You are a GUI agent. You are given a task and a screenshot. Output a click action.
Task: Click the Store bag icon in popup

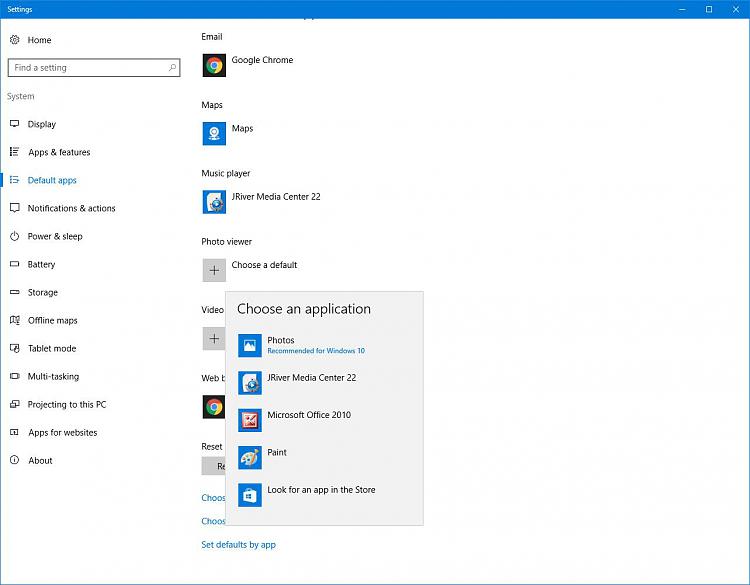(250, 495)
